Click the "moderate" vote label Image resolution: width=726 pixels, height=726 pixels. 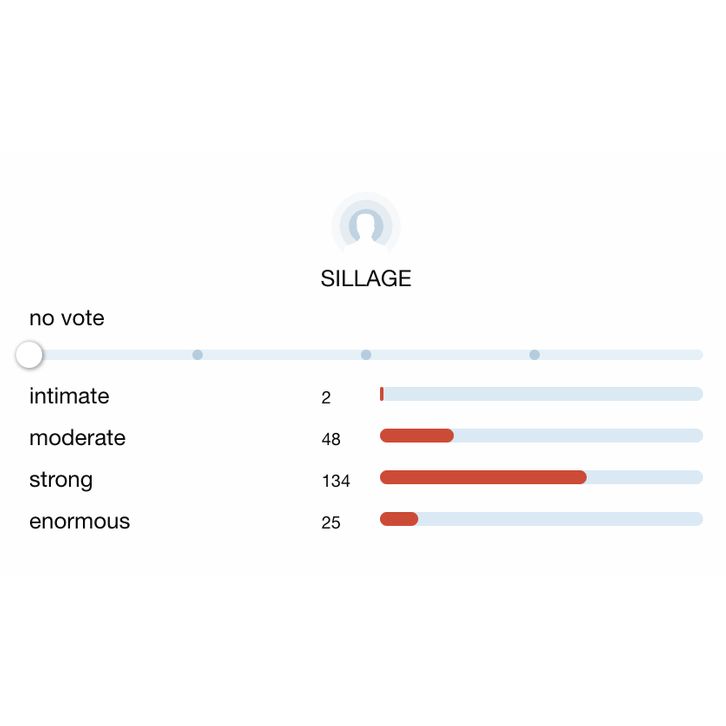[77, 438]
